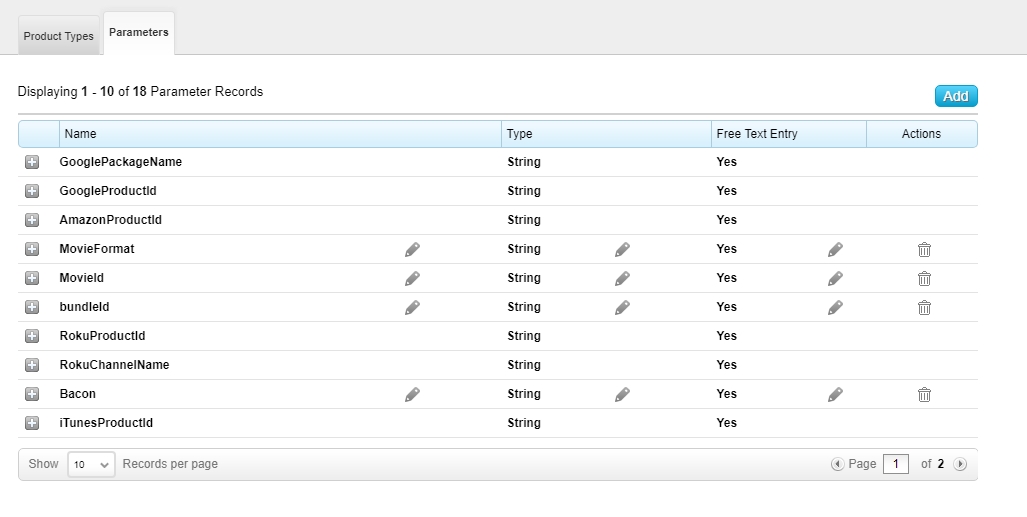
Task: Expand the RokuChannelName row
Action: (32, 365)
